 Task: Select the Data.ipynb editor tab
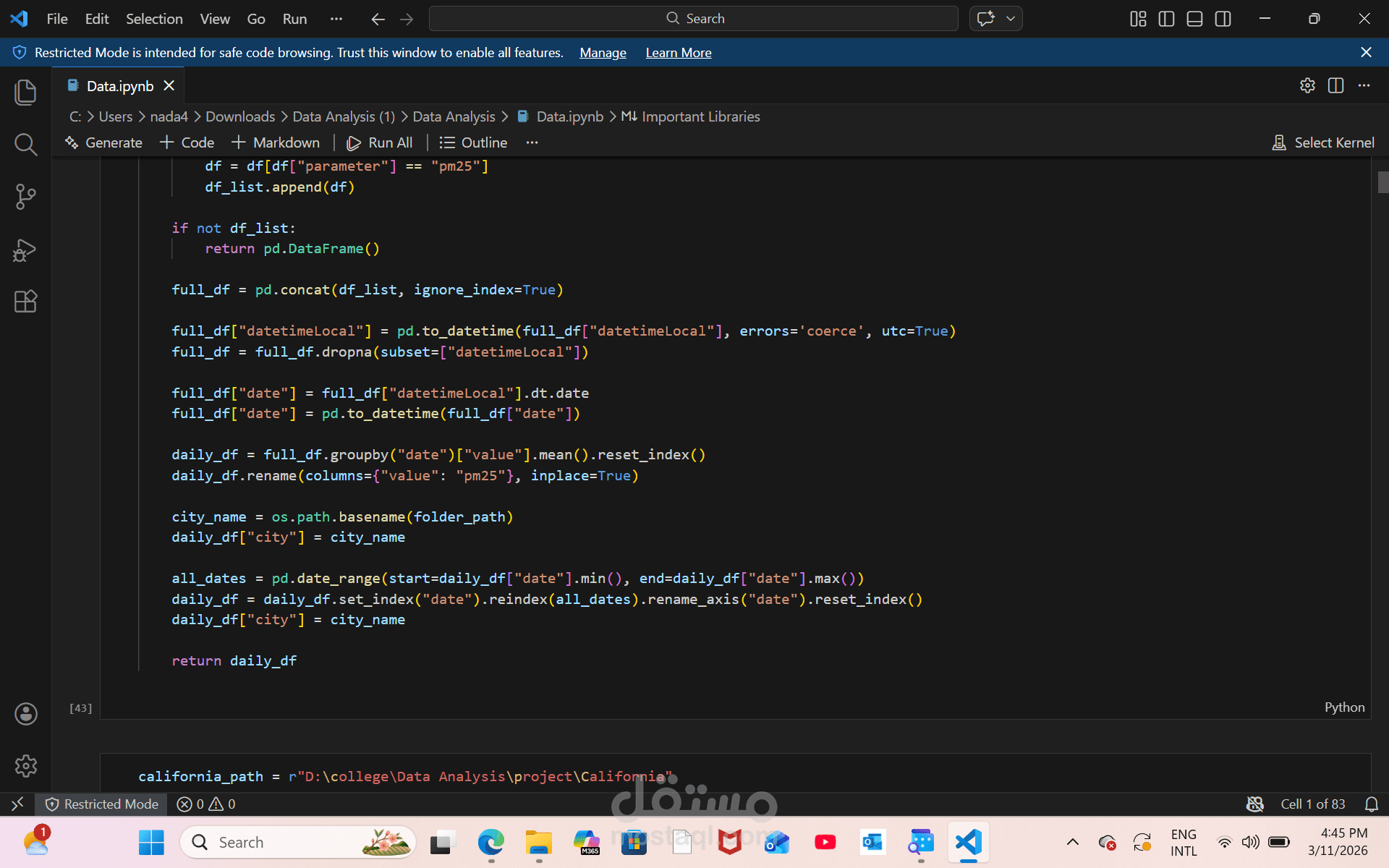(x=119, y=86)
